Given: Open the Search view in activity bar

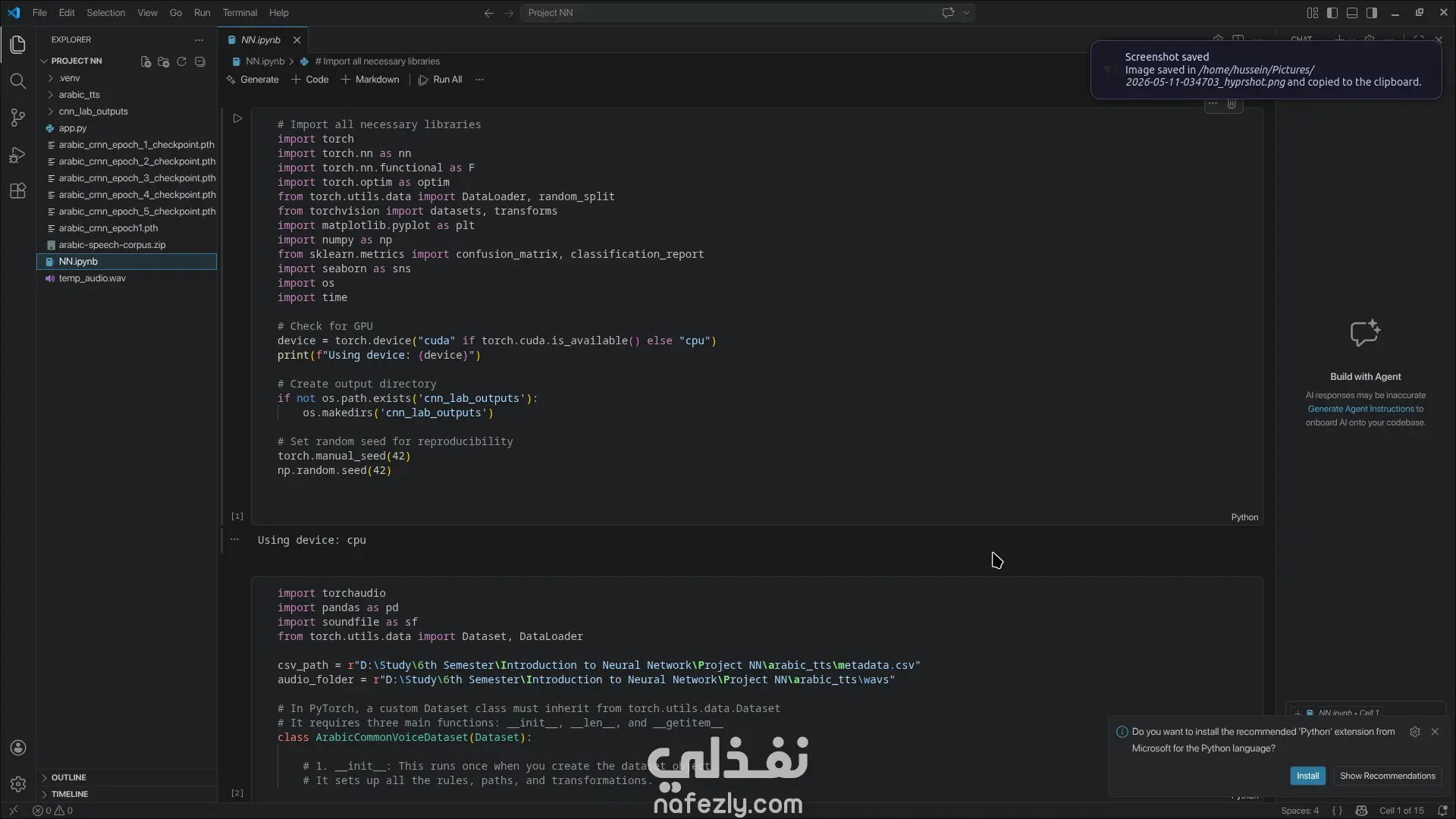Looking at the screenshot, I should point(17,81).
